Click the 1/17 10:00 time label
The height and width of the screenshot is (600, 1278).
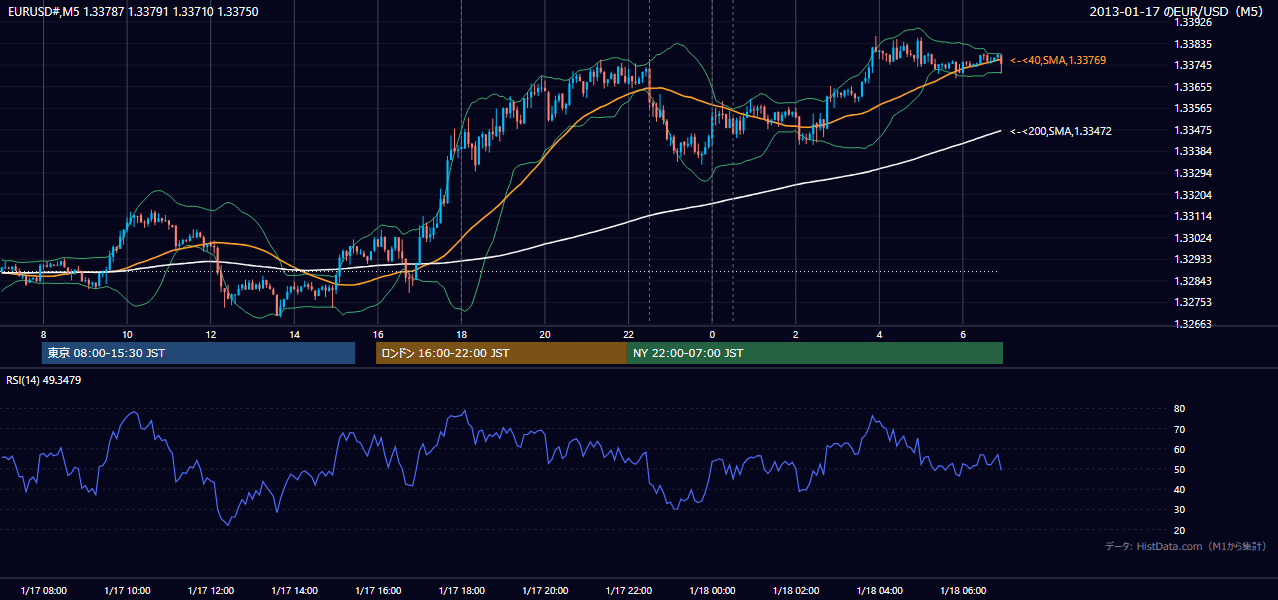(x=127, y=591)
